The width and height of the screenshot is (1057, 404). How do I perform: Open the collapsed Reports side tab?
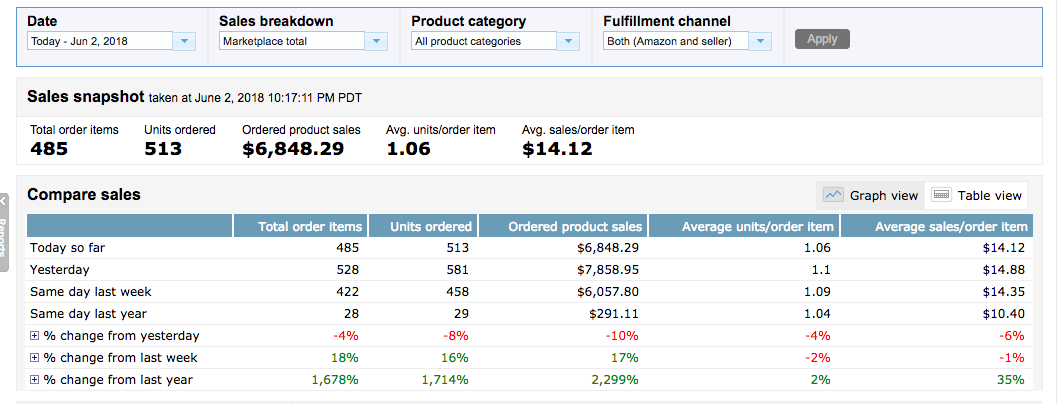[4, 233]
